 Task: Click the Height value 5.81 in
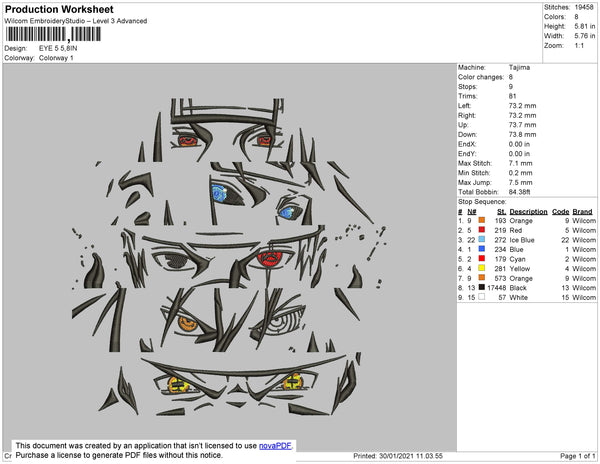(585, 26)
